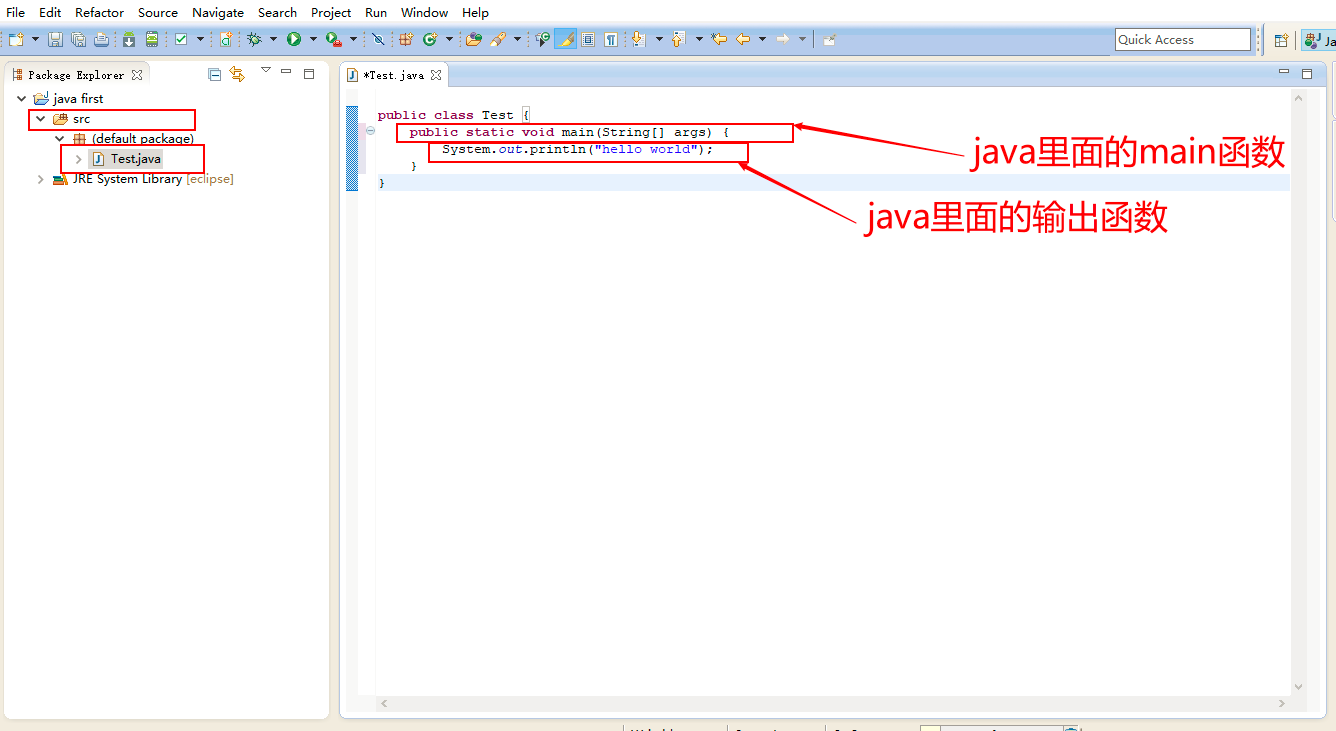Viewport: 1336px width, 731px height.
Task: Click the Forward navigation arrow
Action: [x=783, y=39]
